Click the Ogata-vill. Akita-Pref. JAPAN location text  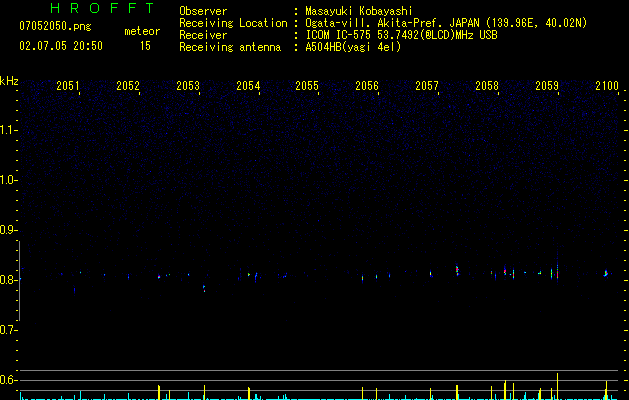tap(392, 23)
